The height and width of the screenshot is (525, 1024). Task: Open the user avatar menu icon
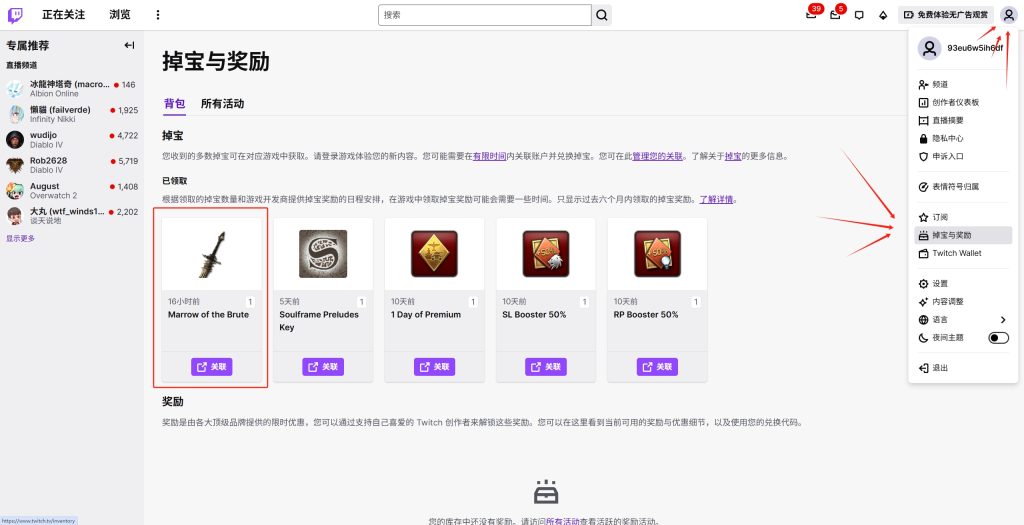tap(1009, 14)
